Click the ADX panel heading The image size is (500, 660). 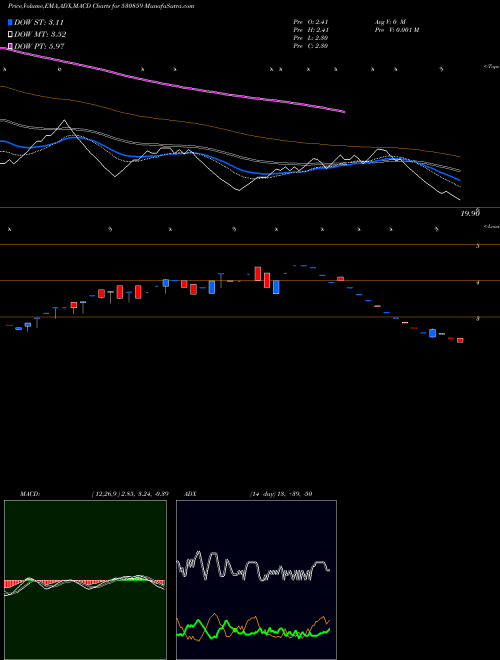click(x=190, y=494)
